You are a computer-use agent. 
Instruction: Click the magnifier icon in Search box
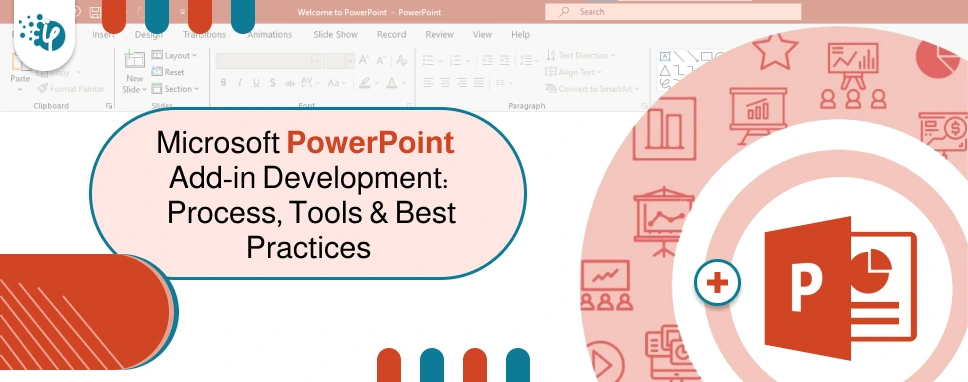(564, 12)
